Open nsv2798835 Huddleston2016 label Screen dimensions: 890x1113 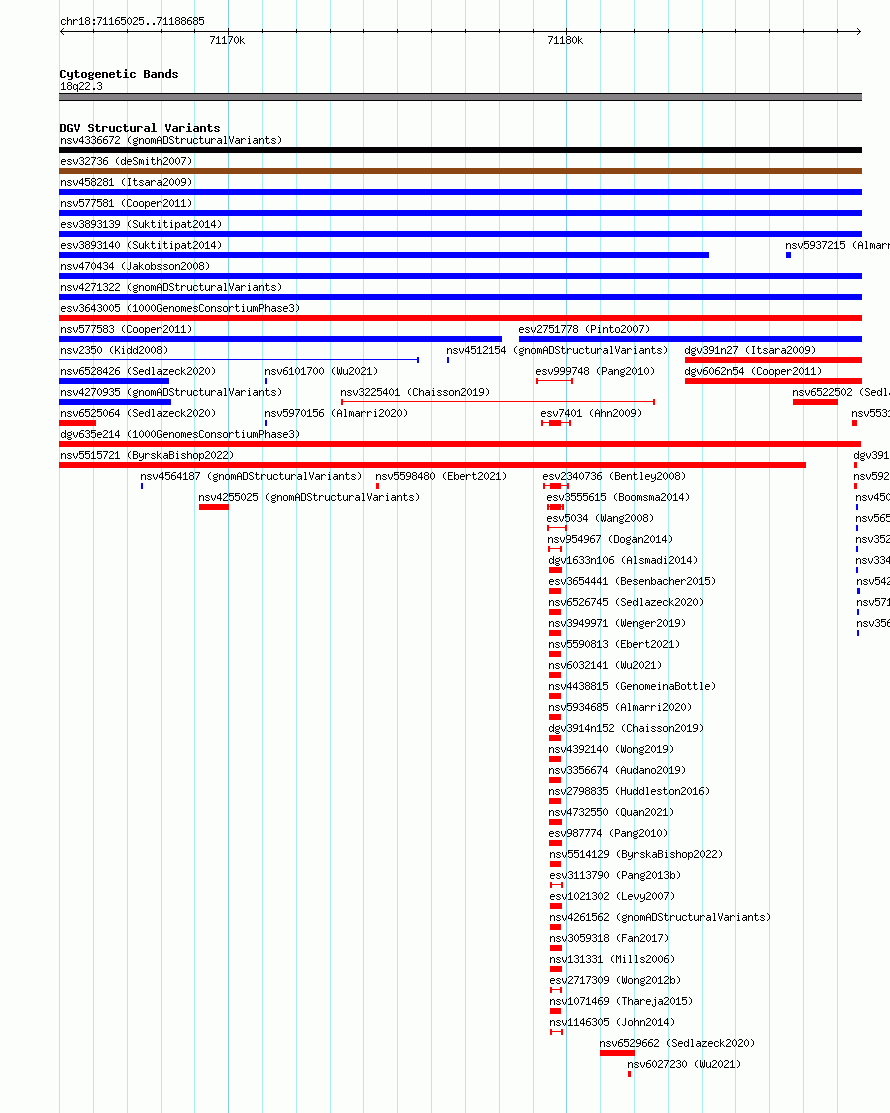point(630,791)
